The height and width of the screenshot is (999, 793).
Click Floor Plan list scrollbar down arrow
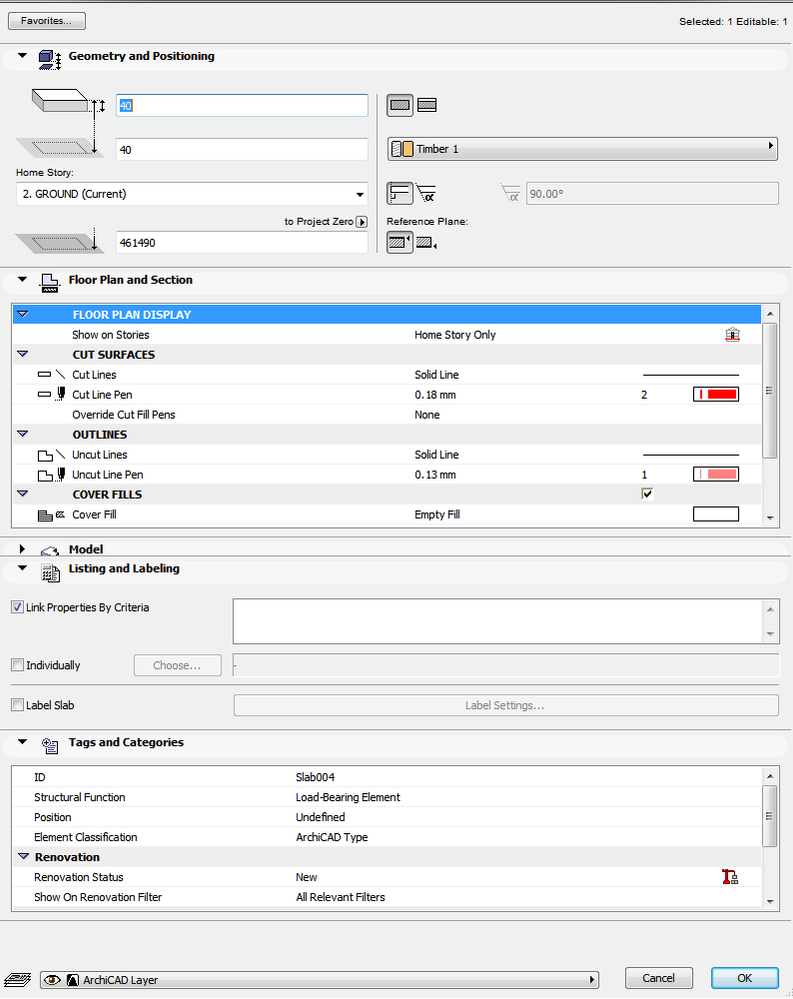pyautogui.click(x=770, y=518)
